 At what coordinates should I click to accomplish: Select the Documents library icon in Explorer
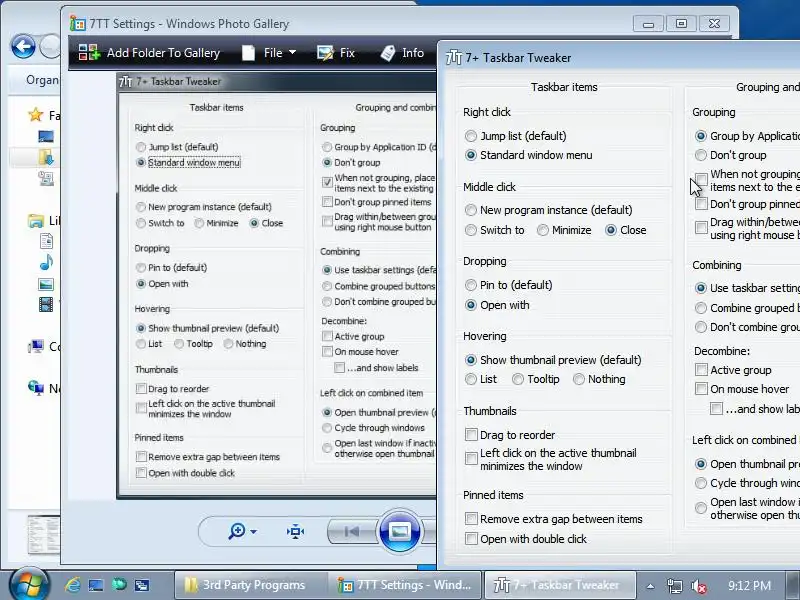[46, 241]
